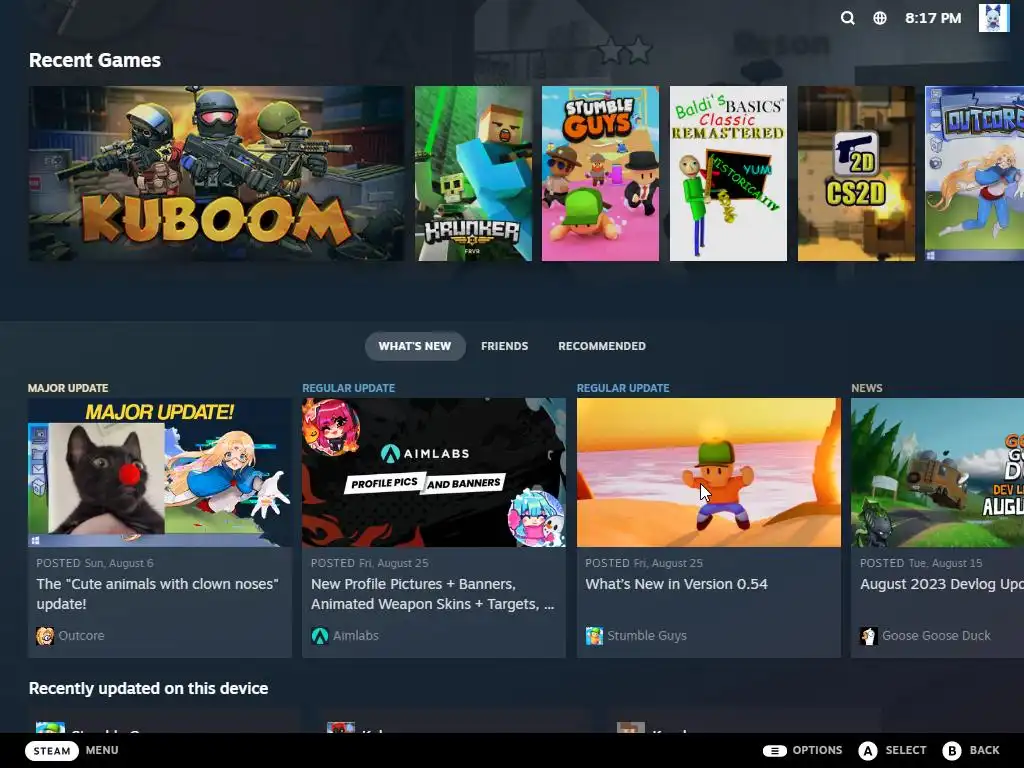Click the Outcore publisher icon

(x=45, y=635)
